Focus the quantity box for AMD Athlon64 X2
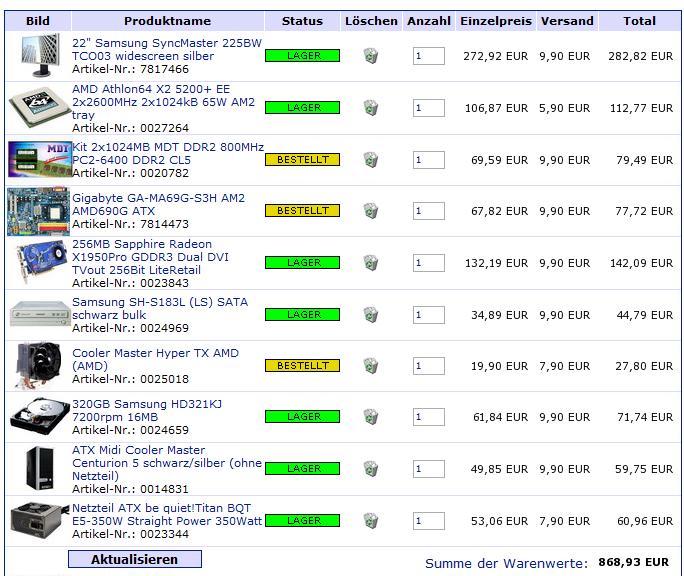The image size is (684, 576). (429, 108)
